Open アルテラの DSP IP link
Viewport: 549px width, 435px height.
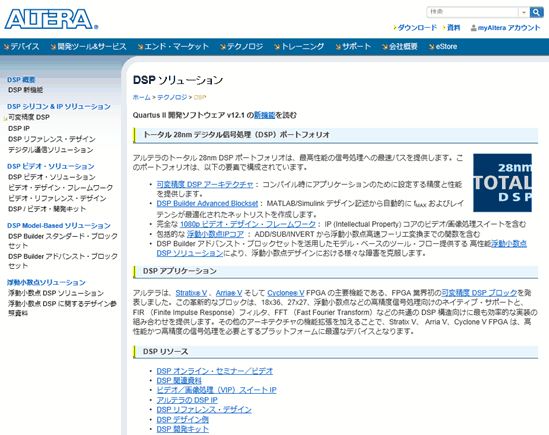(x=187, y=400)
